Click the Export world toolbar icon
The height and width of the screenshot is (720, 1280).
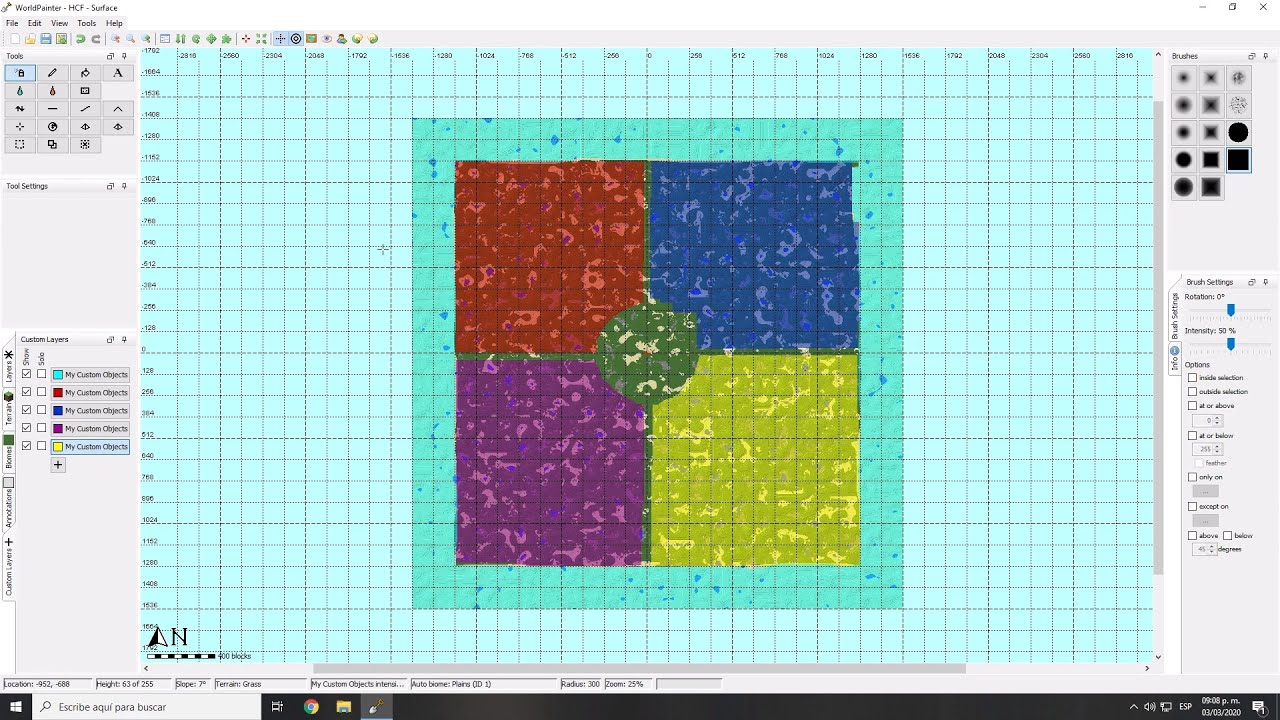coord(61,39)
